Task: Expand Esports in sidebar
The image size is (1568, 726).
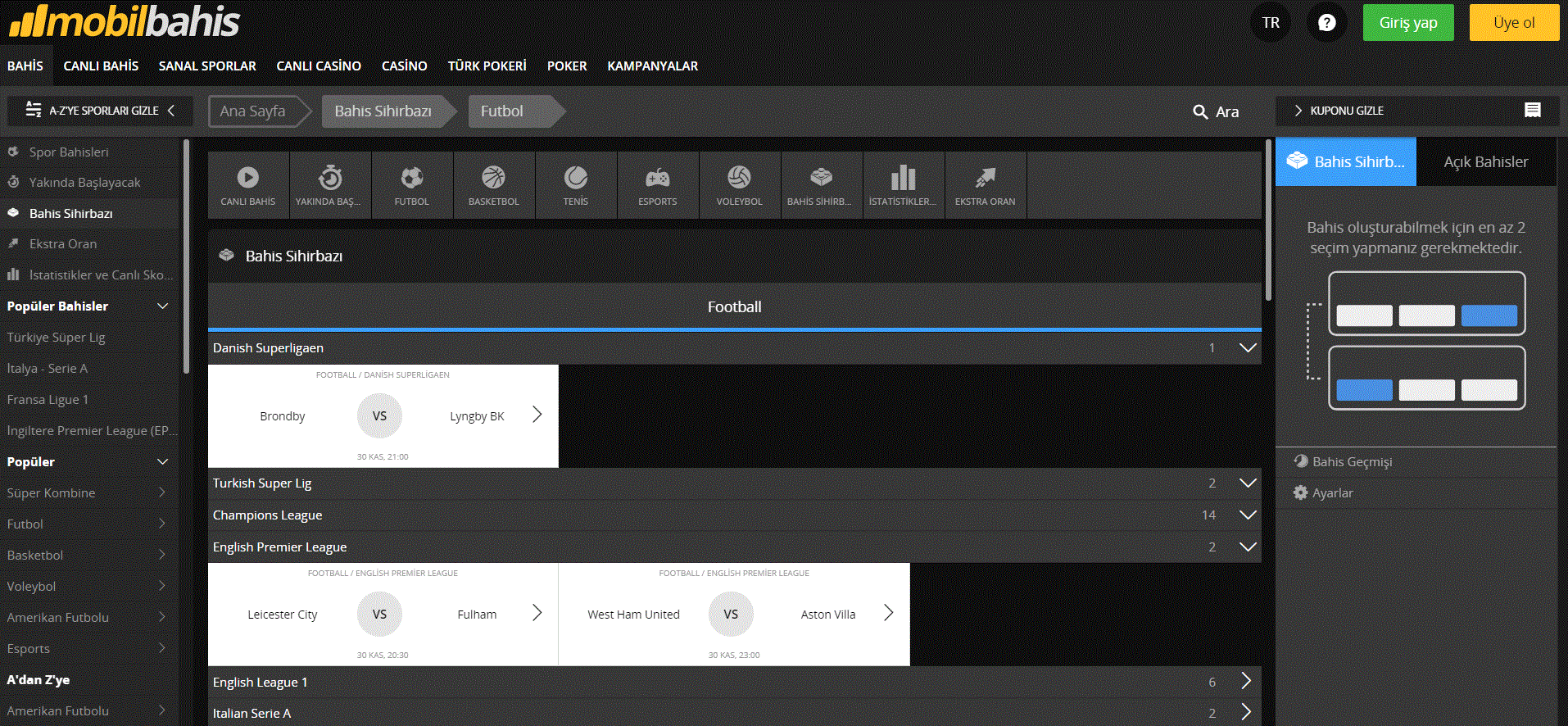Action: pyautogui.click(x=89, y=648)
